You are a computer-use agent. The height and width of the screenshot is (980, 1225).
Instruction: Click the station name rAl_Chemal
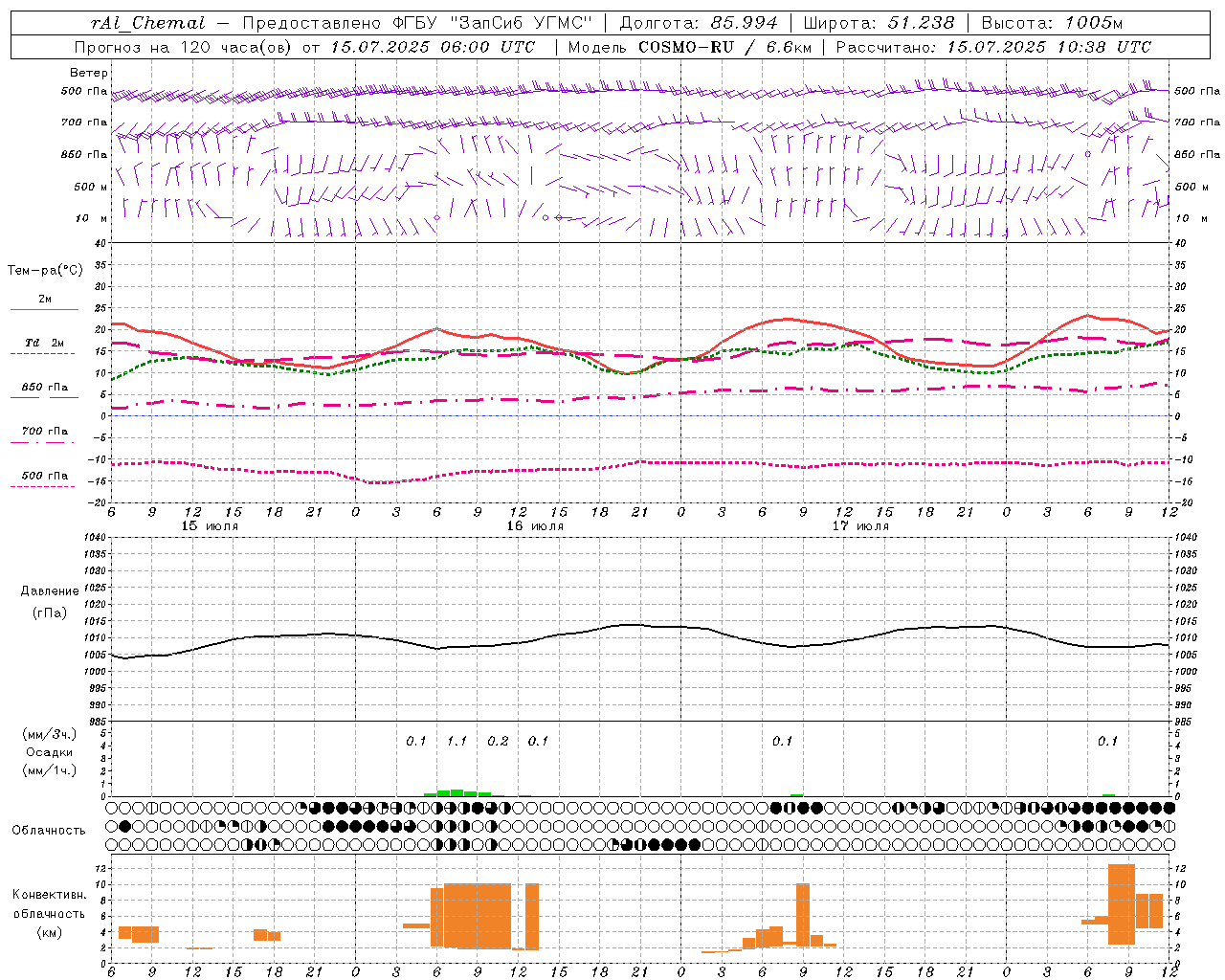tap(147, 23)
